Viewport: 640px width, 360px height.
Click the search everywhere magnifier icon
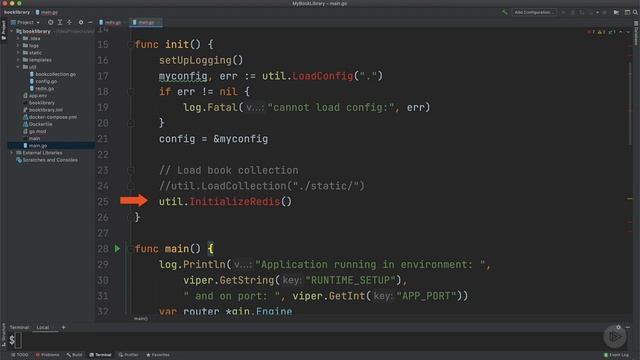point(635,12)
